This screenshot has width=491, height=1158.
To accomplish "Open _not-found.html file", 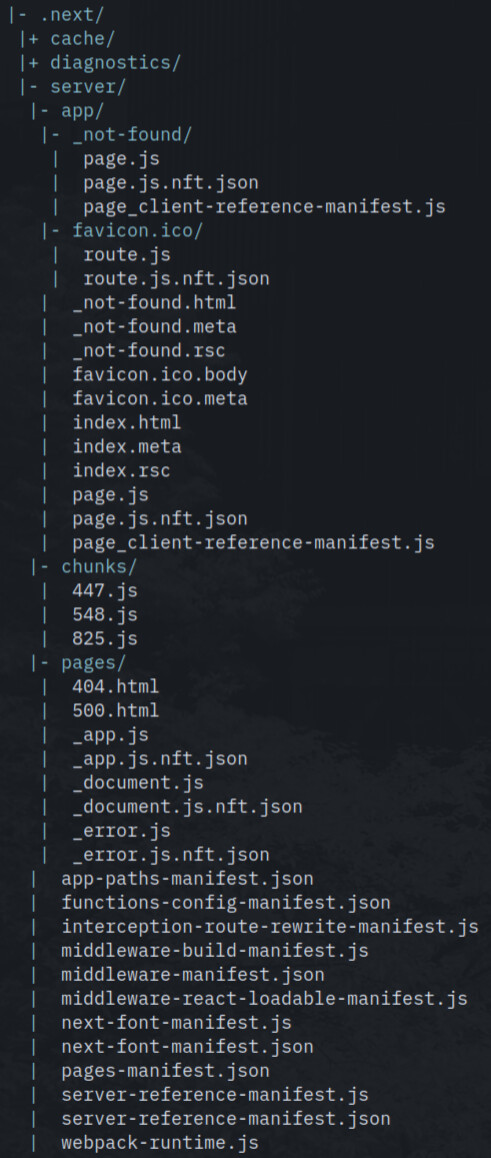I will tap(154, 303).
